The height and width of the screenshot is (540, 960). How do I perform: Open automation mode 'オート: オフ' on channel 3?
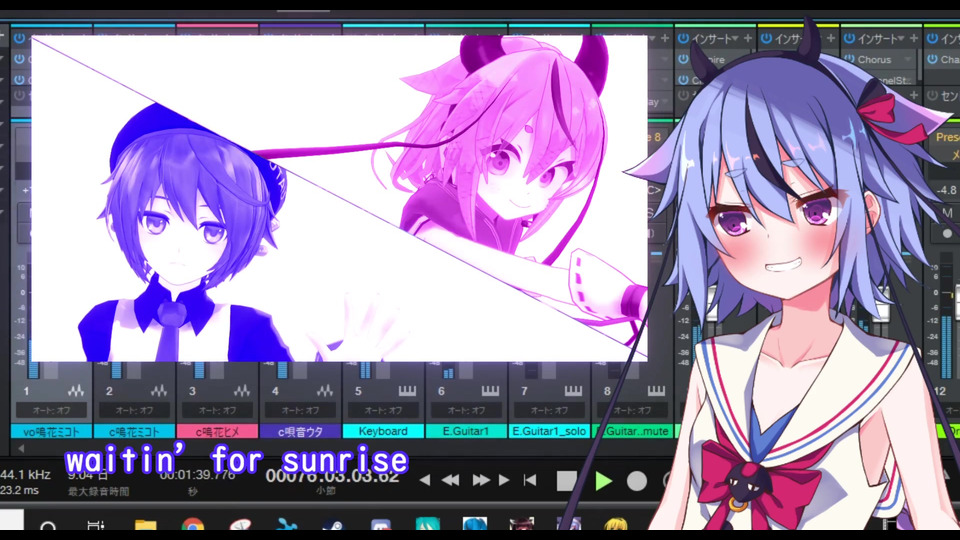pyautogui.click(x=217, y=410)
